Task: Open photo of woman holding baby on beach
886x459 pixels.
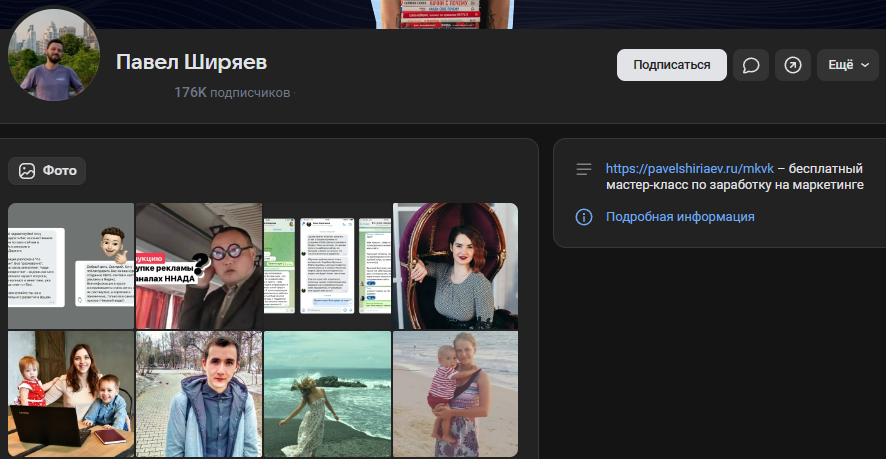Action: 455,394
